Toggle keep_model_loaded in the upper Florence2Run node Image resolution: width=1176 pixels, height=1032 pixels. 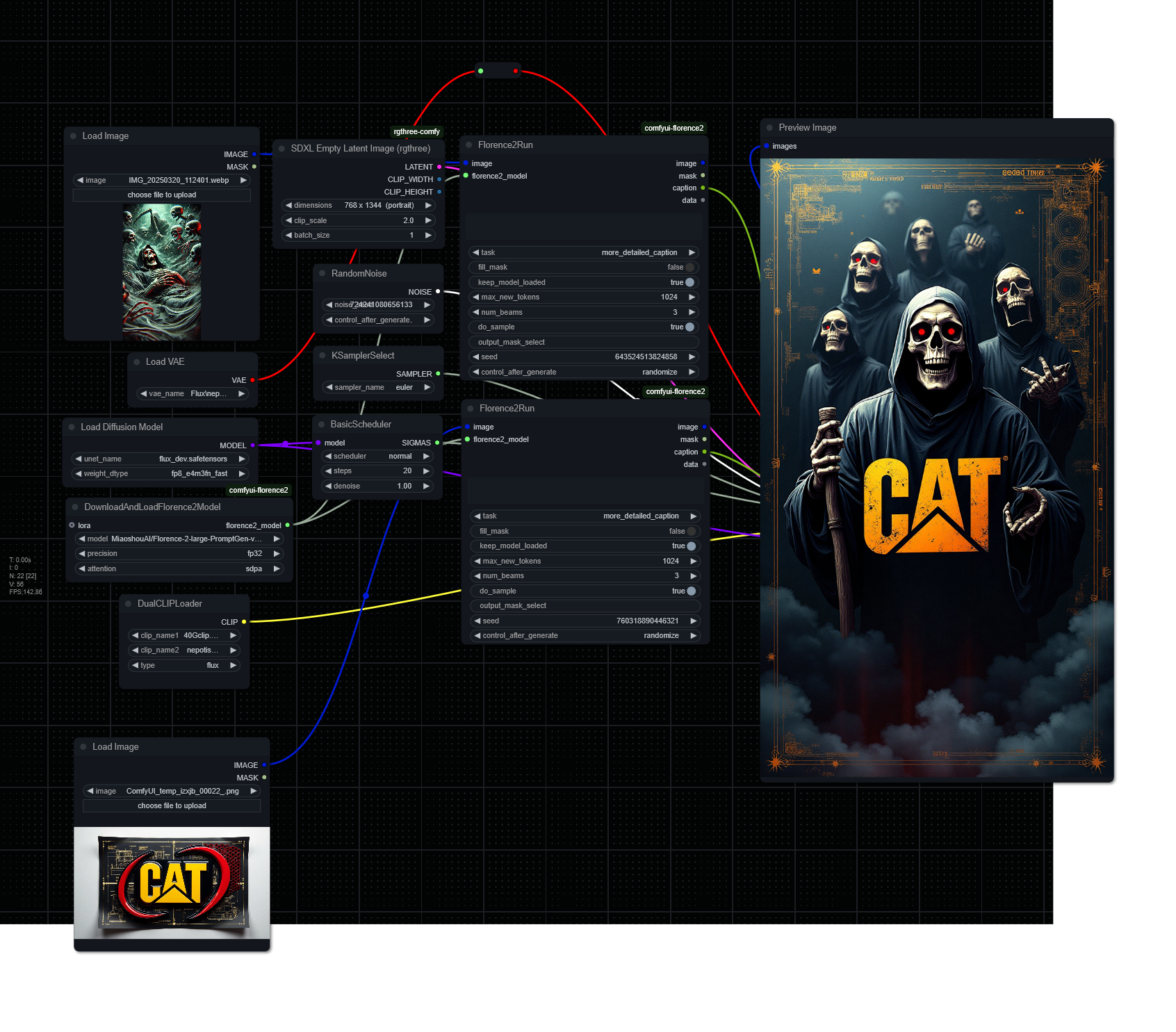coord(584,283)
